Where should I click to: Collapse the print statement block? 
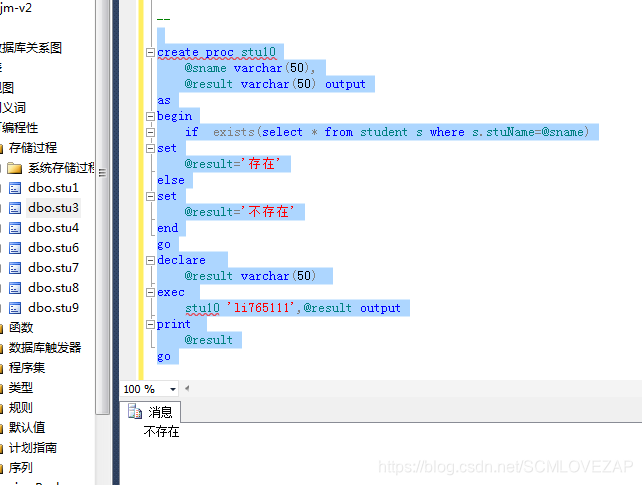150,325
